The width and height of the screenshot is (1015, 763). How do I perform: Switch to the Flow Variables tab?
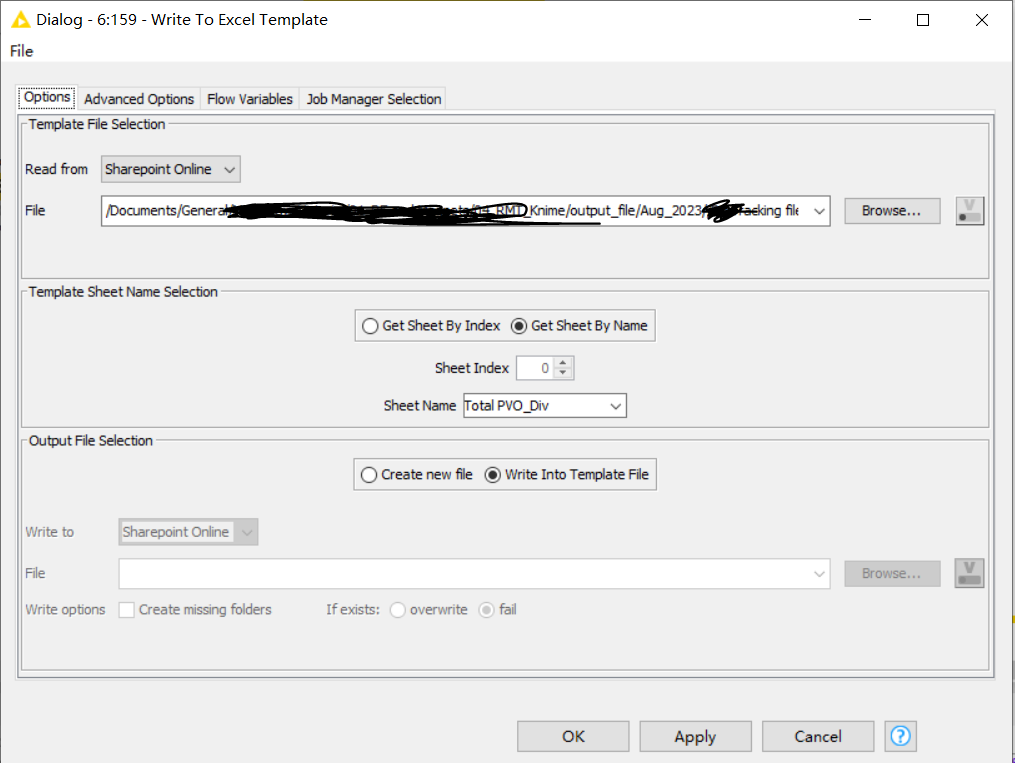250,99
